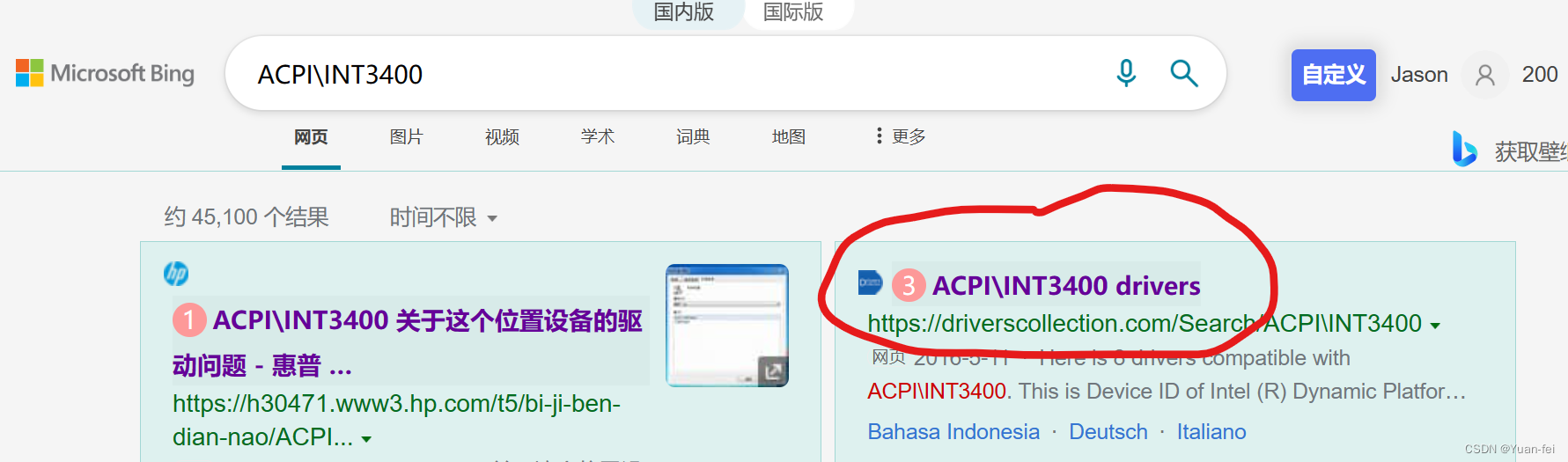Image resolution: width=1568 pixels, height=462 pixels.
Task: Open the 地图 maps tab
Action: [789, 137]
